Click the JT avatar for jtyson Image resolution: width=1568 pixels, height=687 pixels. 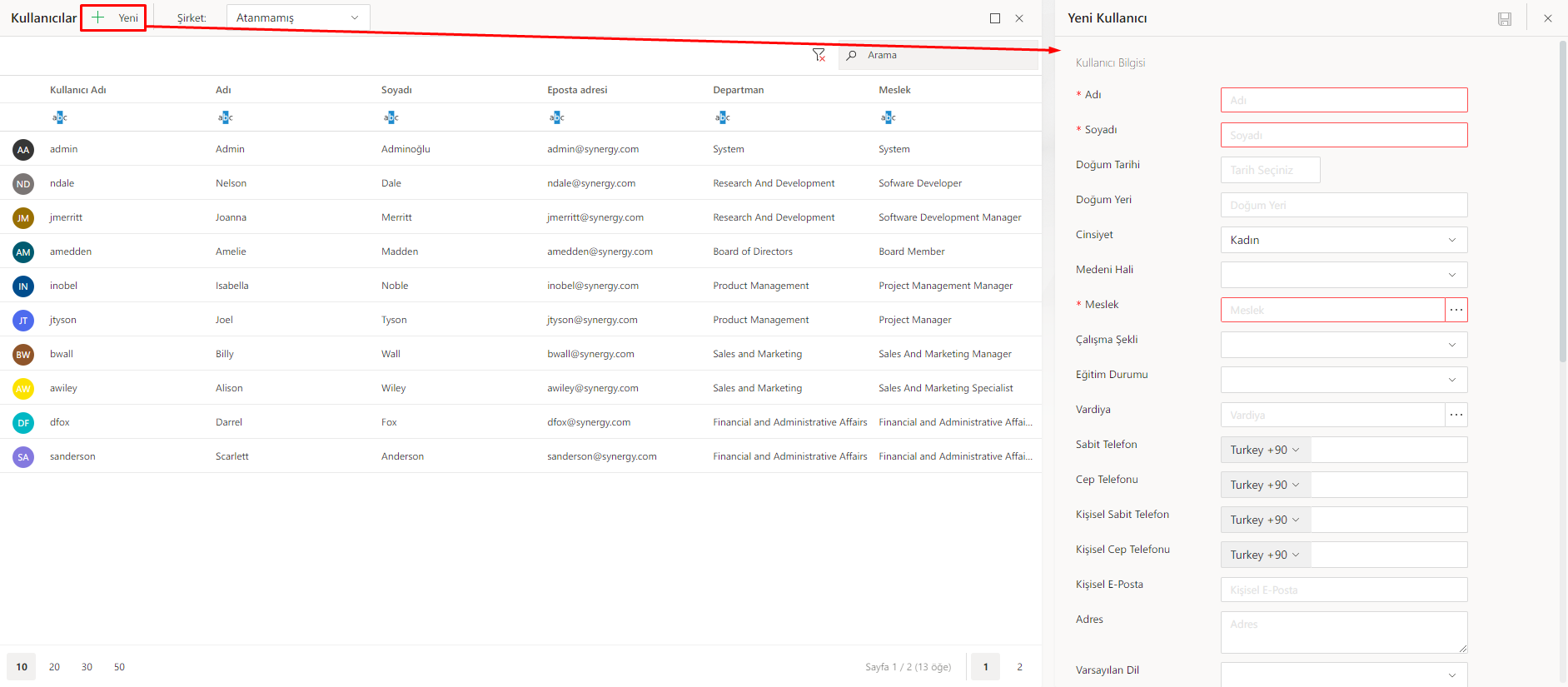click(x=23, y=321)
